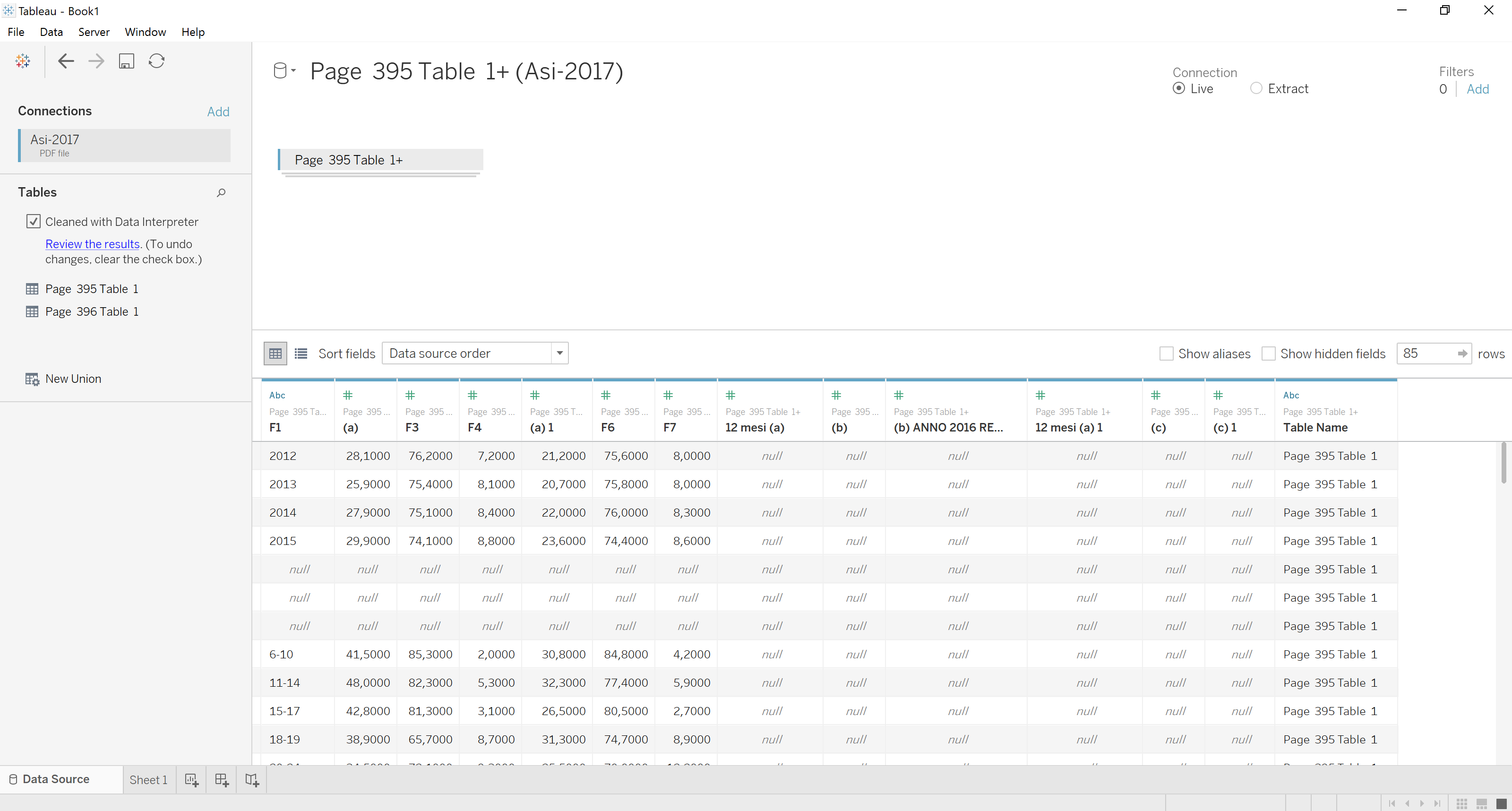Click the new dashboard icon
The height and width of the screenshot is (811, 1512).
(x=221, y=780)
